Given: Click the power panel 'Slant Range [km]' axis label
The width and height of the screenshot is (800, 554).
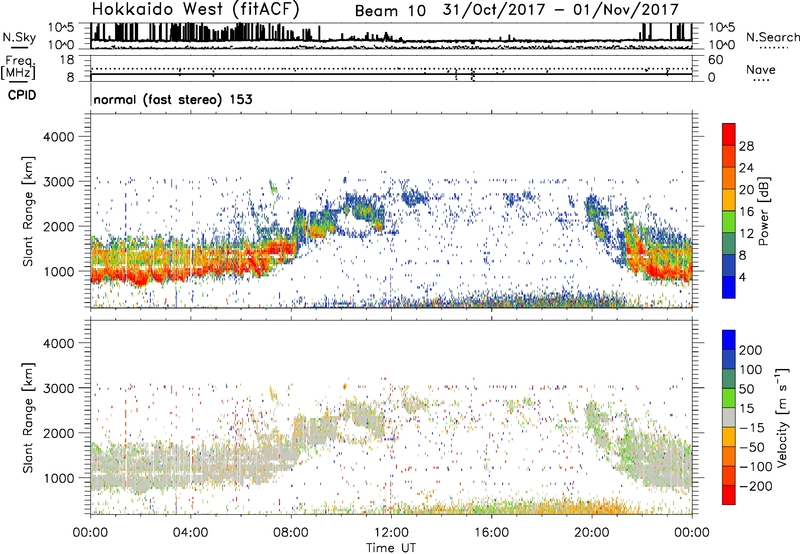Looking at the screenshot, I should pyautogui.click(x=28, y=211).
